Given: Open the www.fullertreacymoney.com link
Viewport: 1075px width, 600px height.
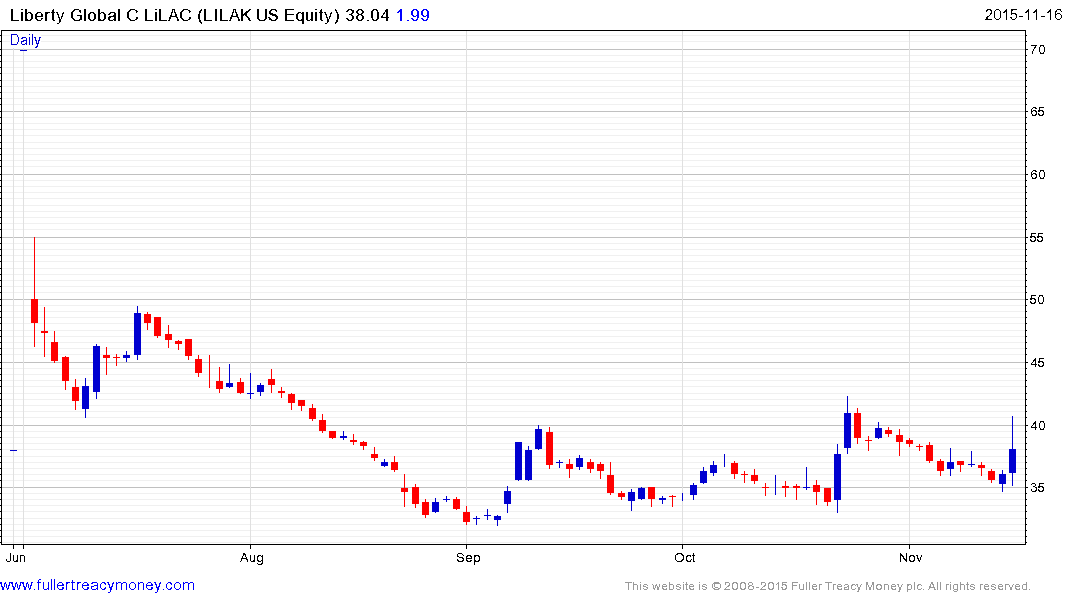Looking at the screenshot, I should pos(97,585).
